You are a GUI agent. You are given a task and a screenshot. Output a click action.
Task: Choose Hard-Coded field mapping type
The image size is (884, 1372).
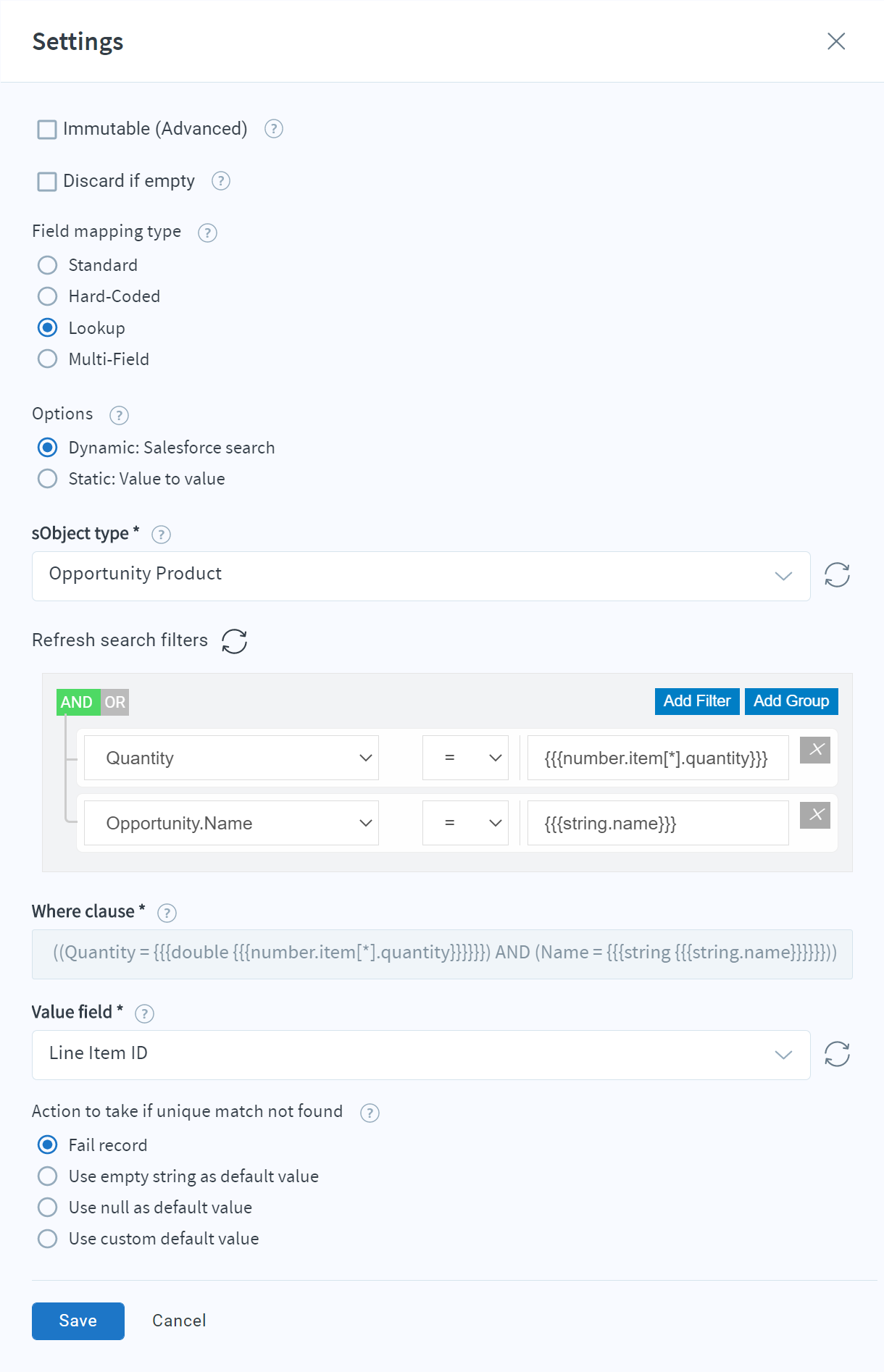click(x=47, y=296)
